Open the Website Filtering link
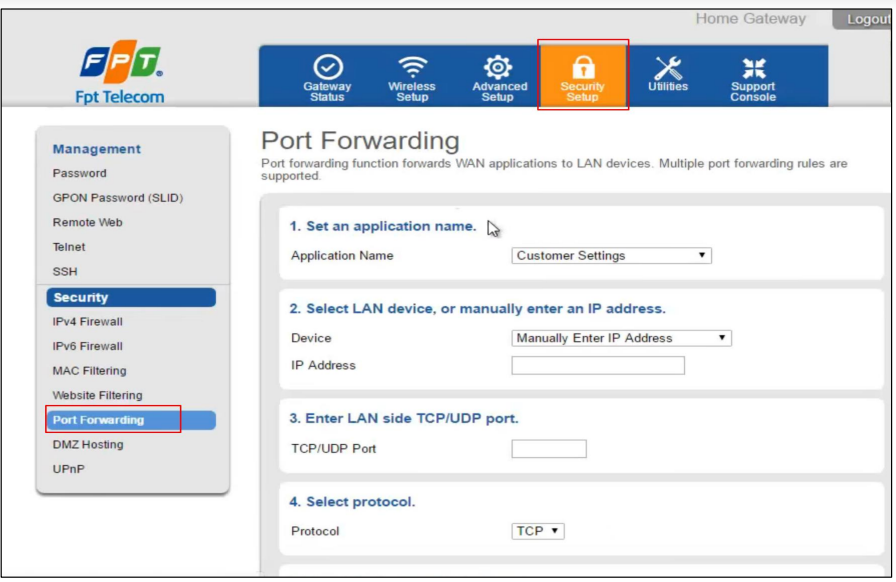Screen dimensions: 896x582 pos(97,396)
